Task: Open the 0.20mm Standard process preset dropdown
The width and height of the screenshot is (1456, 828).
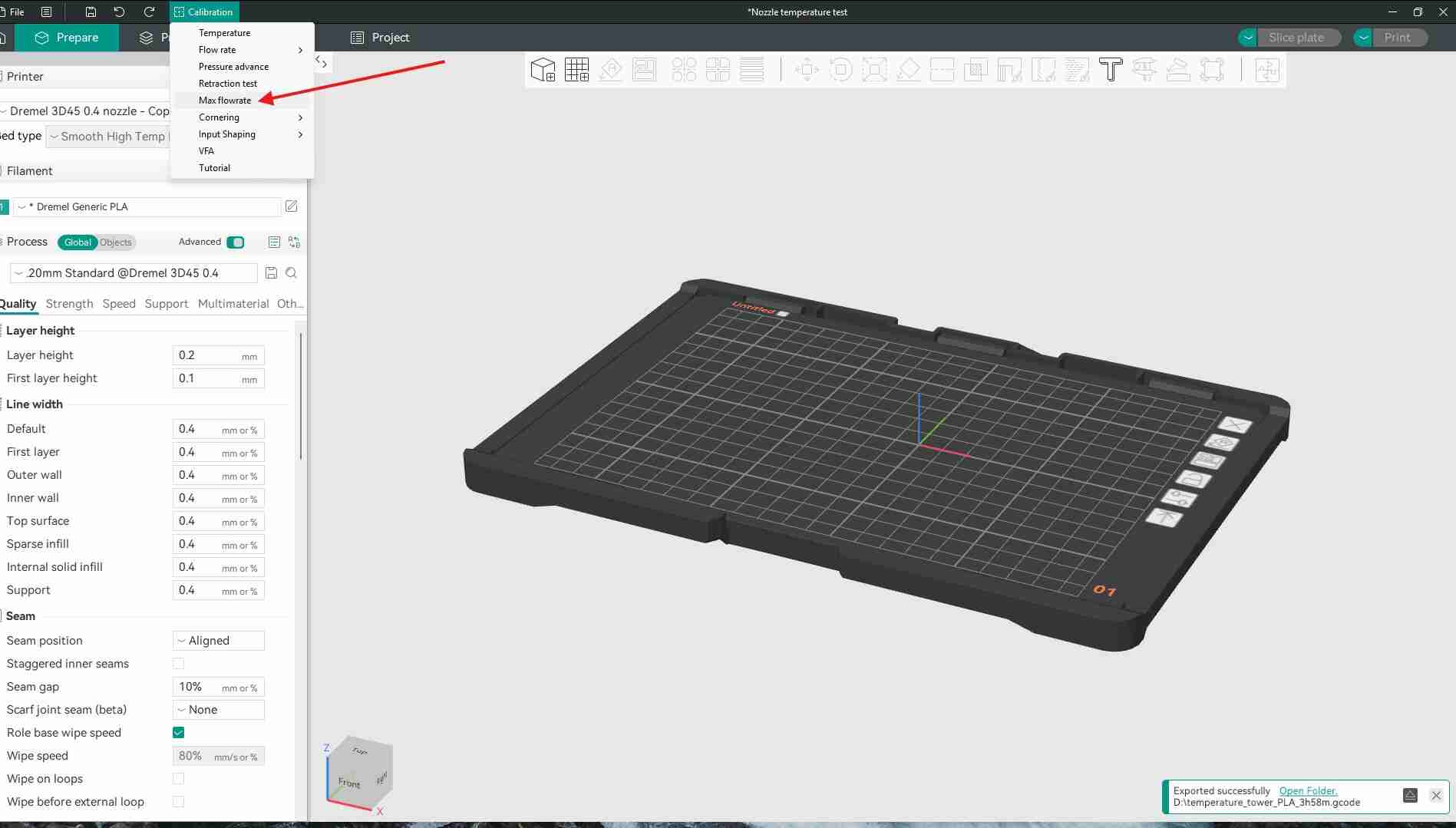Action: [134, 273]
